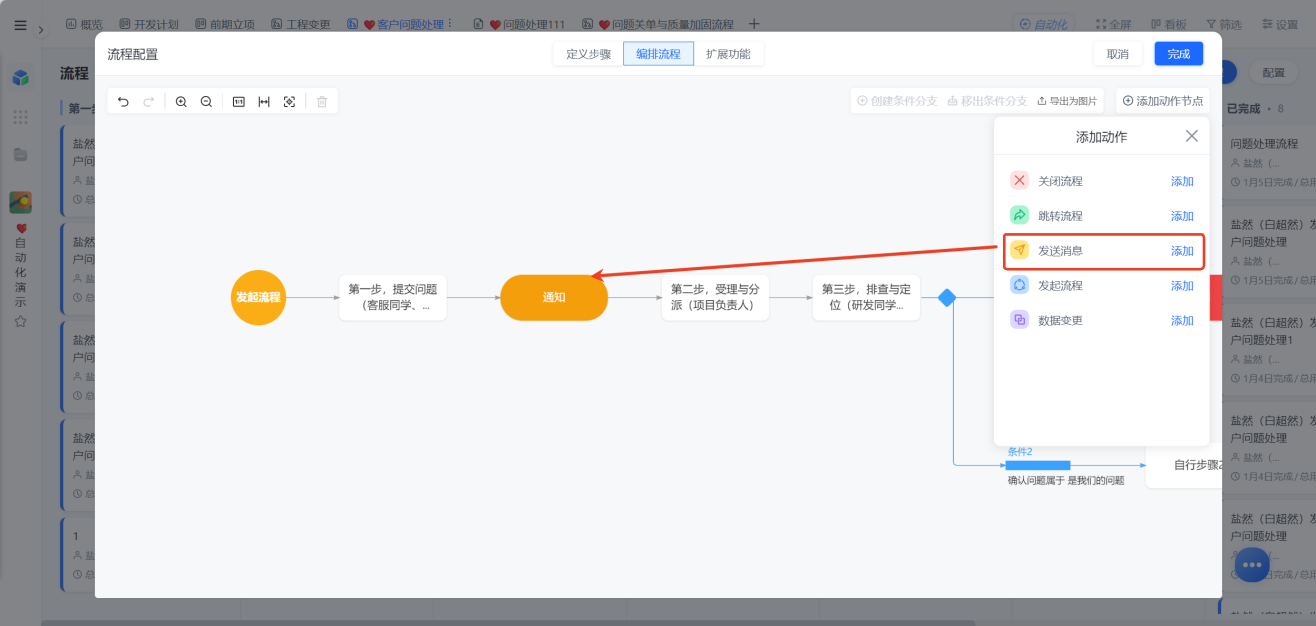
Task: Click the blue diamond branch node
Action: tap(947, 297)
